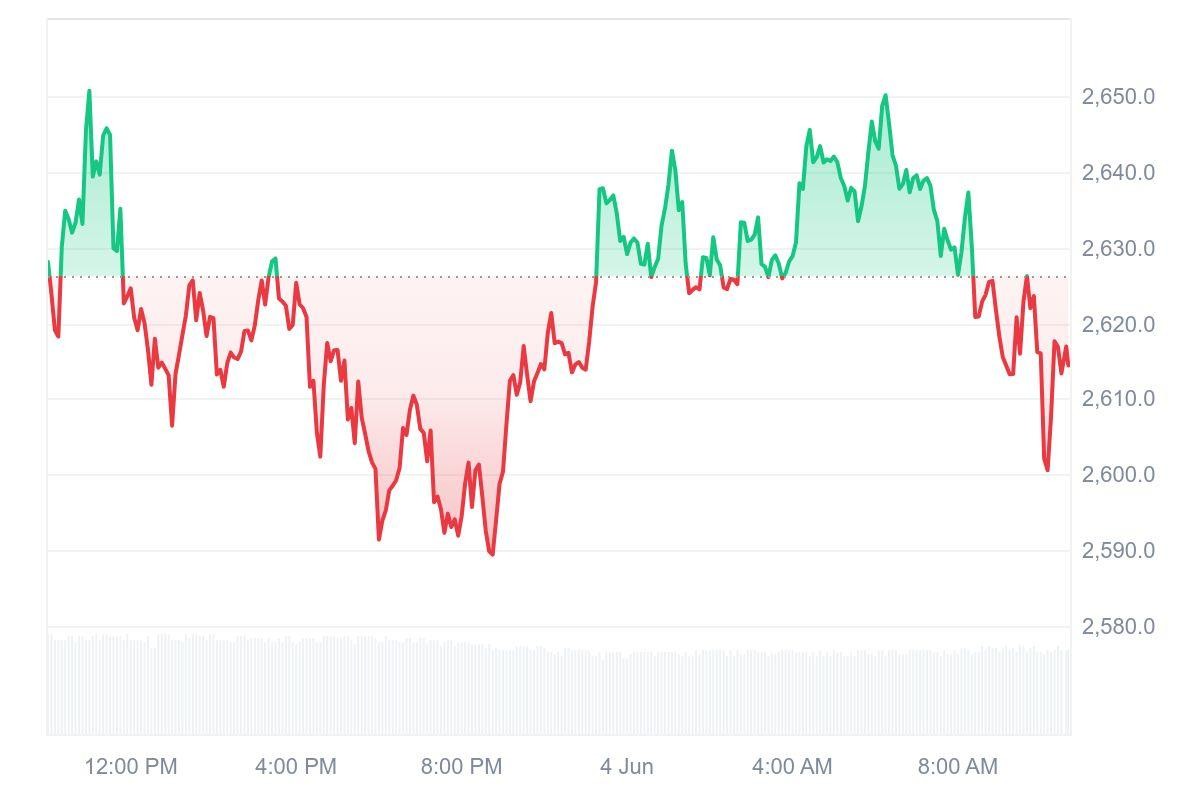Image resolution: width=1200 pixels, height=800 pixels.
Task: Click the 2,590.0 price axis label
Action: tap(1118, 551)
